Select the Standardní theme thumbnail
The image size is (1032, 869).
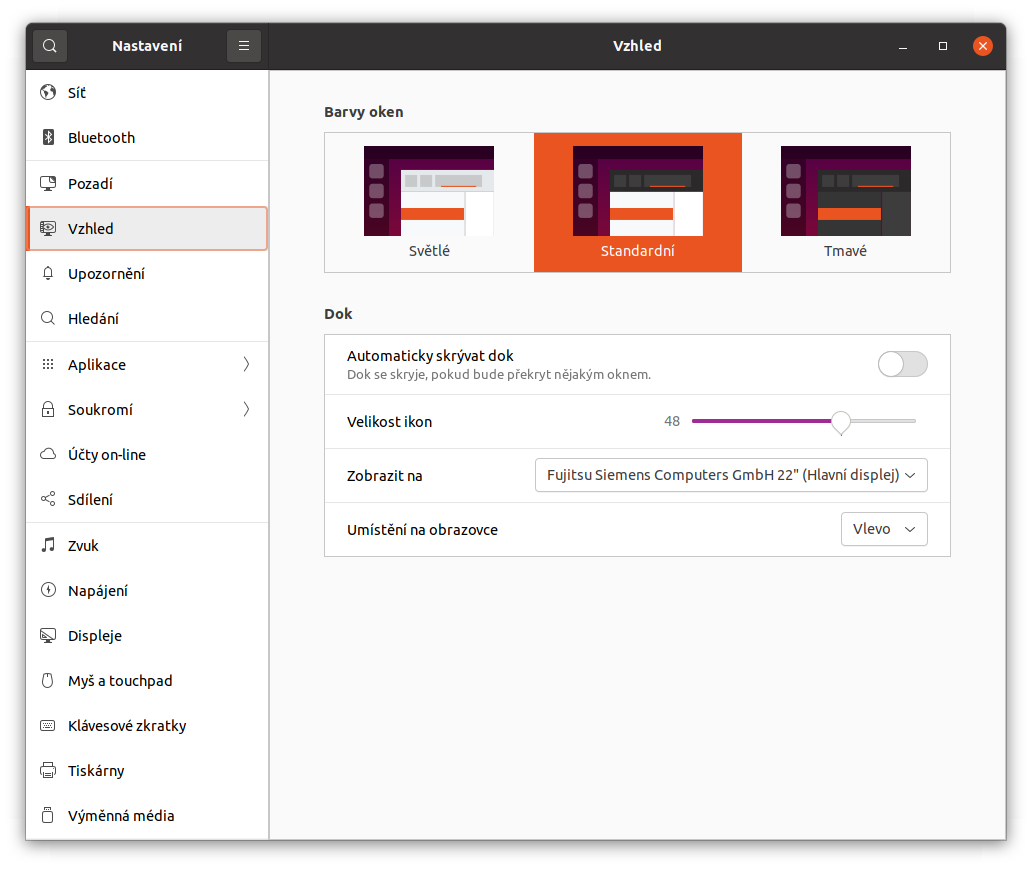tap(637, 200)
